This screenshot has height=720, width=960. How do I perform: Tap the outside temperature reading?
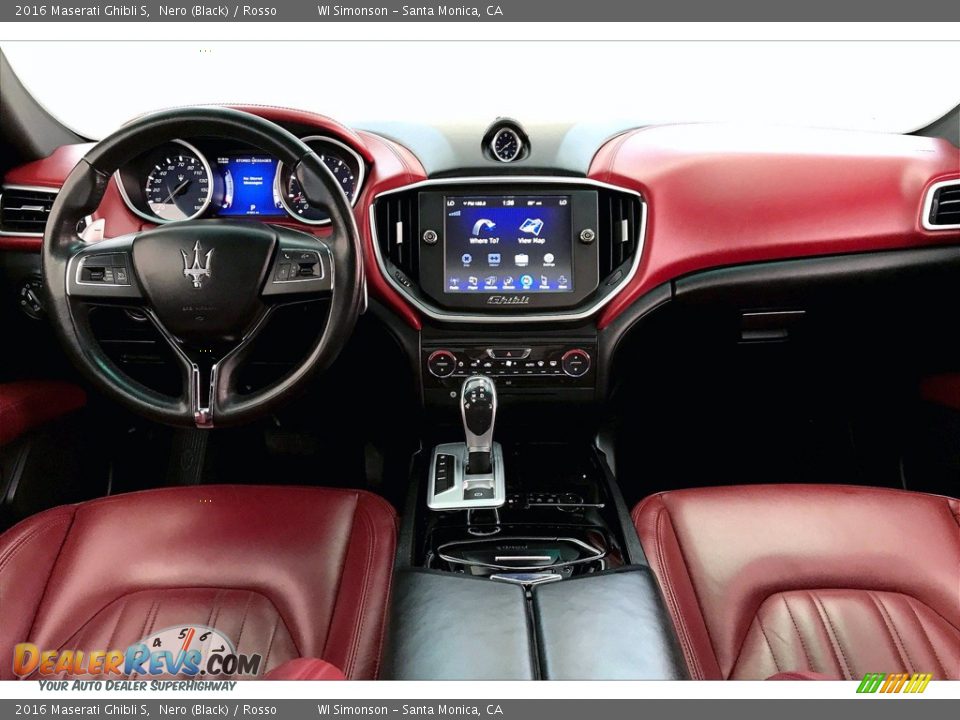tap(534, 203)
